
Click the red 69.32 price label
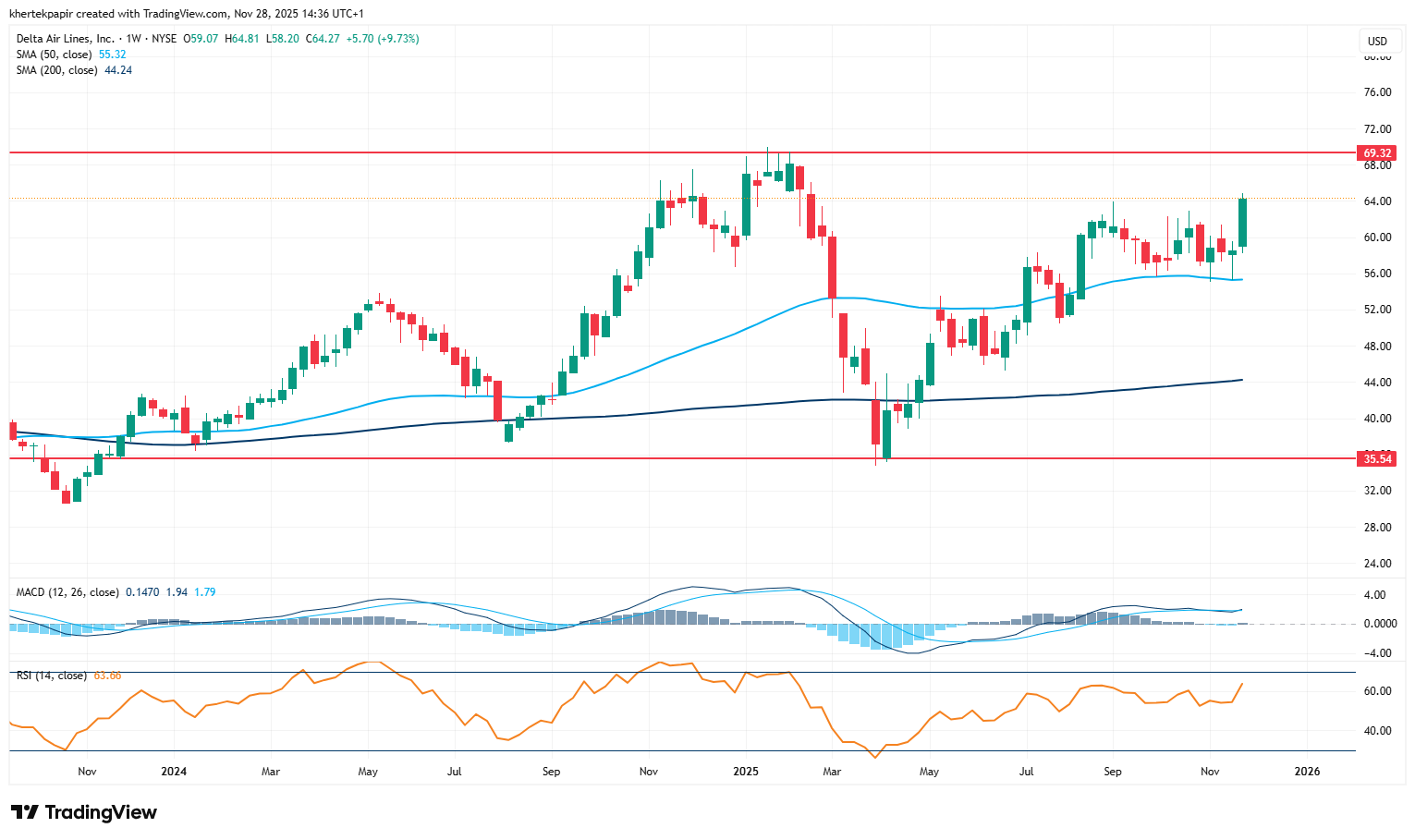click(x=1376, y=153)
